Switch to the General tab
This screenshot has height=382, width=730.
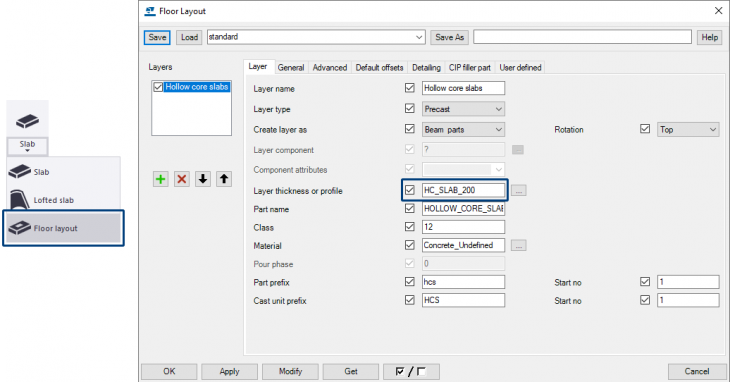pos(291,67)
